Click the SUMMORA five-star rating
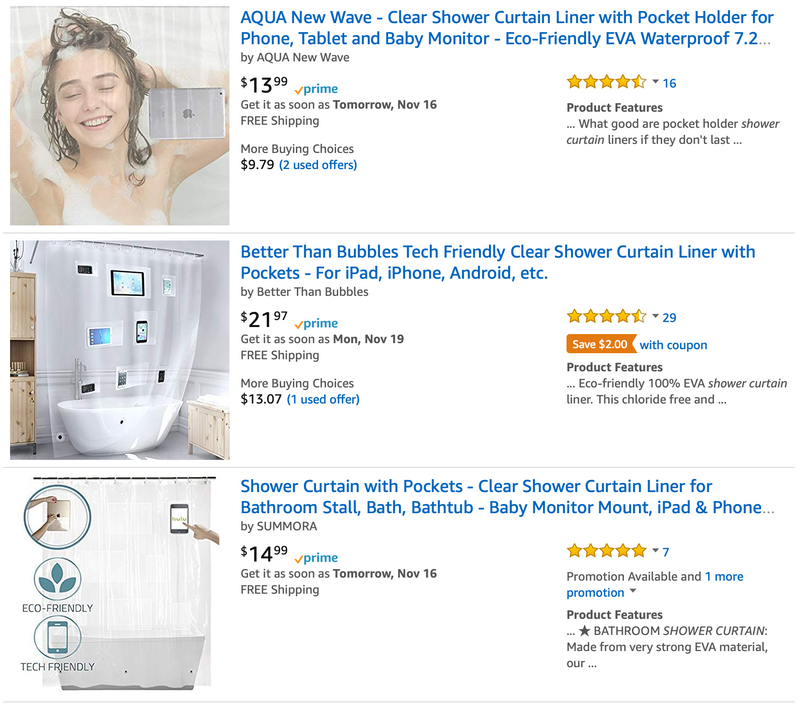The width and height of the screenshot is (800, 709). point(606,551)
